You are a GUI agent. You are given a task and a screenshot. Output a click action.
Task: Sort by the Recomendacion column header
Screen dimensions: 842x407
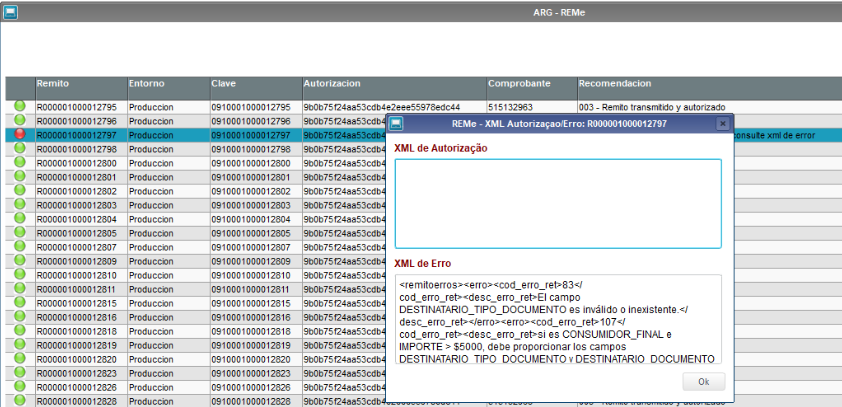coord(710,88)
